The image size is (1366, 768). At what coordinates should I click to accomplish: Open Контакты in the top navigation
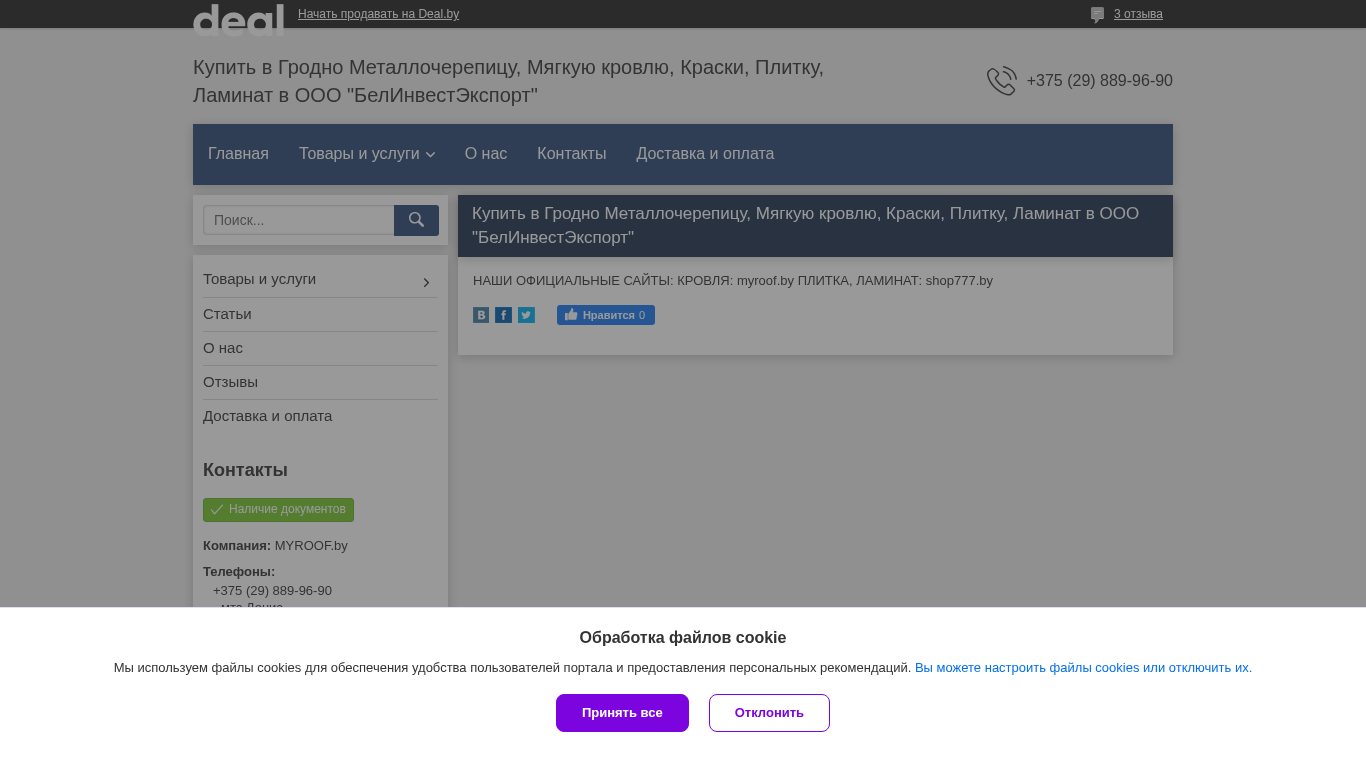point(572,154)
